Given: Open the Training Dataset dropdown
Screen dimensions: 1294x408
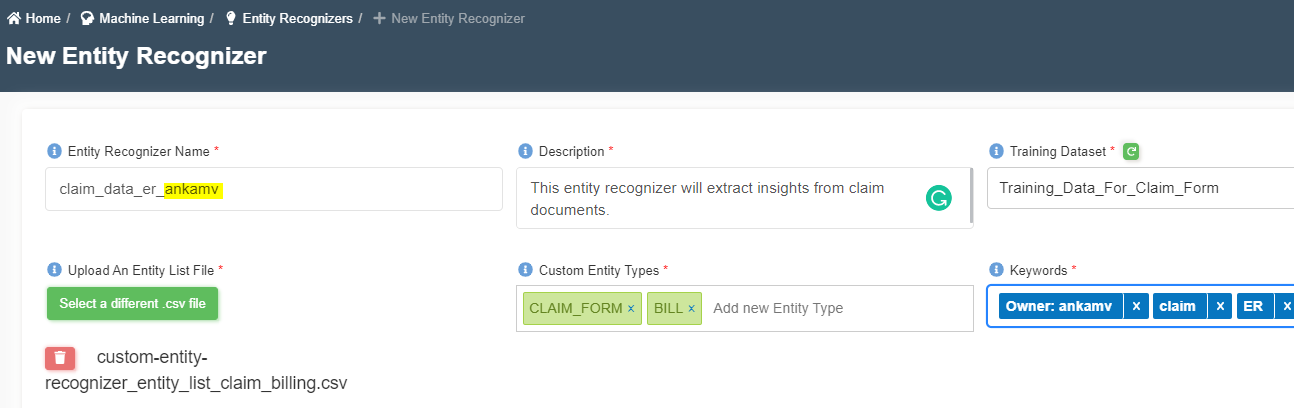Looking at the screenshot, I should [x=1140, y=188].
